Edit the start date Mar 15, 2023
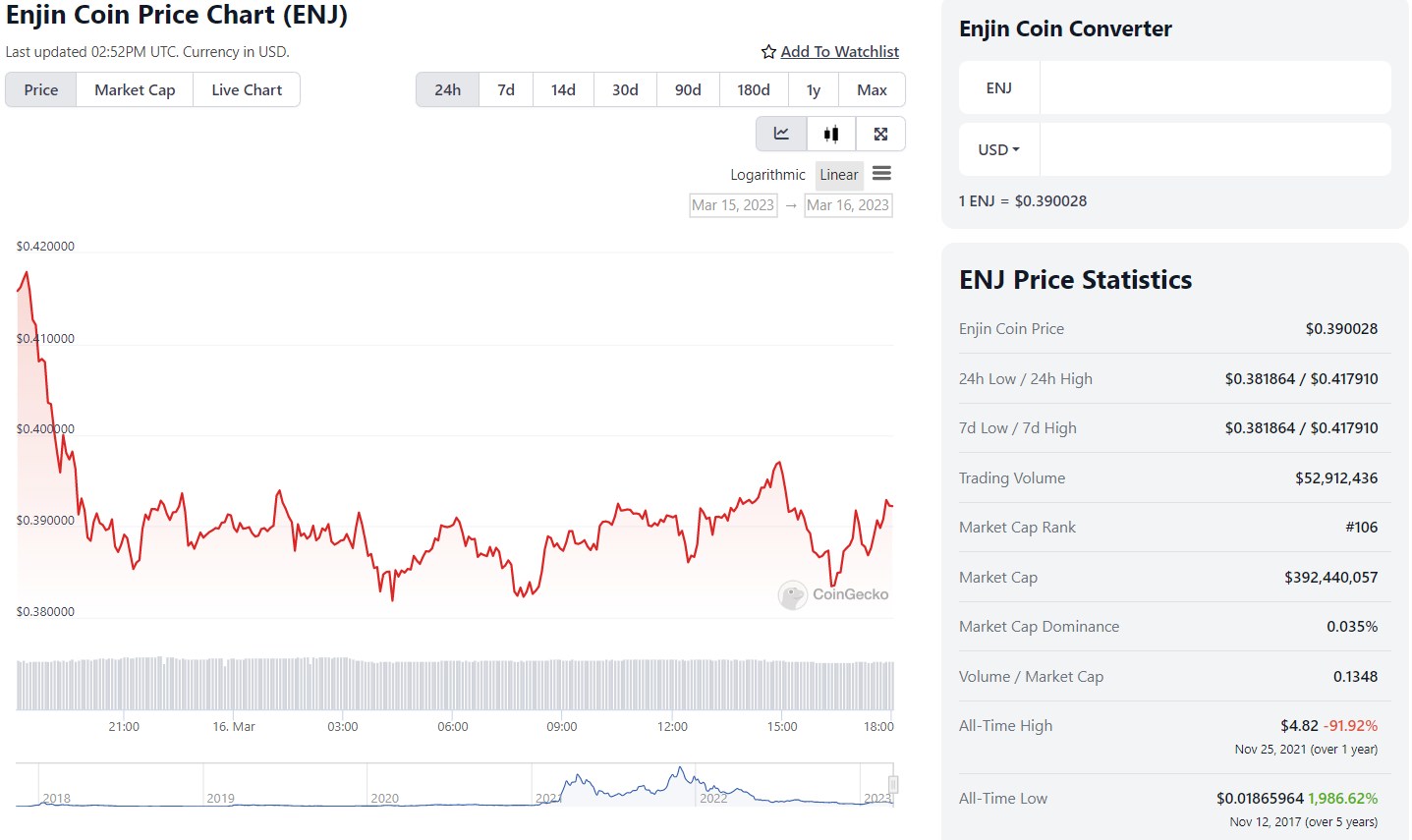The width and height of the screenshot is (1412, 840). coord(733,205)
